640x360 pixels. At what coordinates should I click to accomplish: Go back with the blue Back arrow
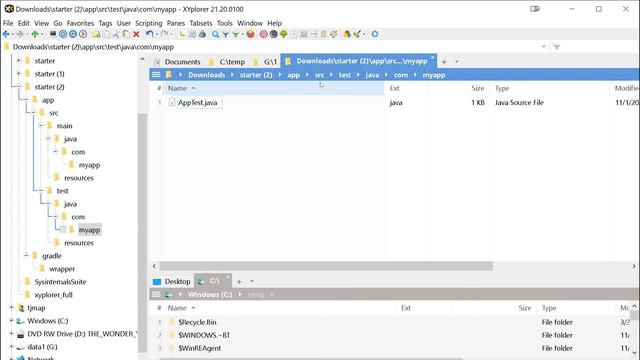pos(6,34)
